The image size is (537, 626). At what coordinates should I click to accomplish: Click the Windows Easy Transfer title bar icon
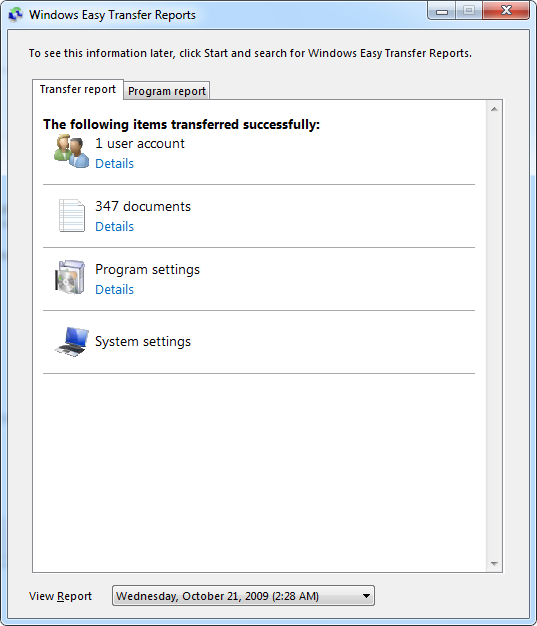[16, 15]
